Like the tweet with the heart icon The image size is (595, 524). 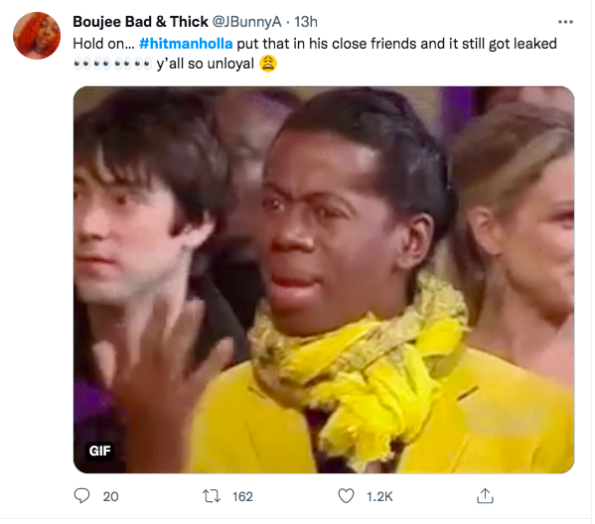[346, 496]
